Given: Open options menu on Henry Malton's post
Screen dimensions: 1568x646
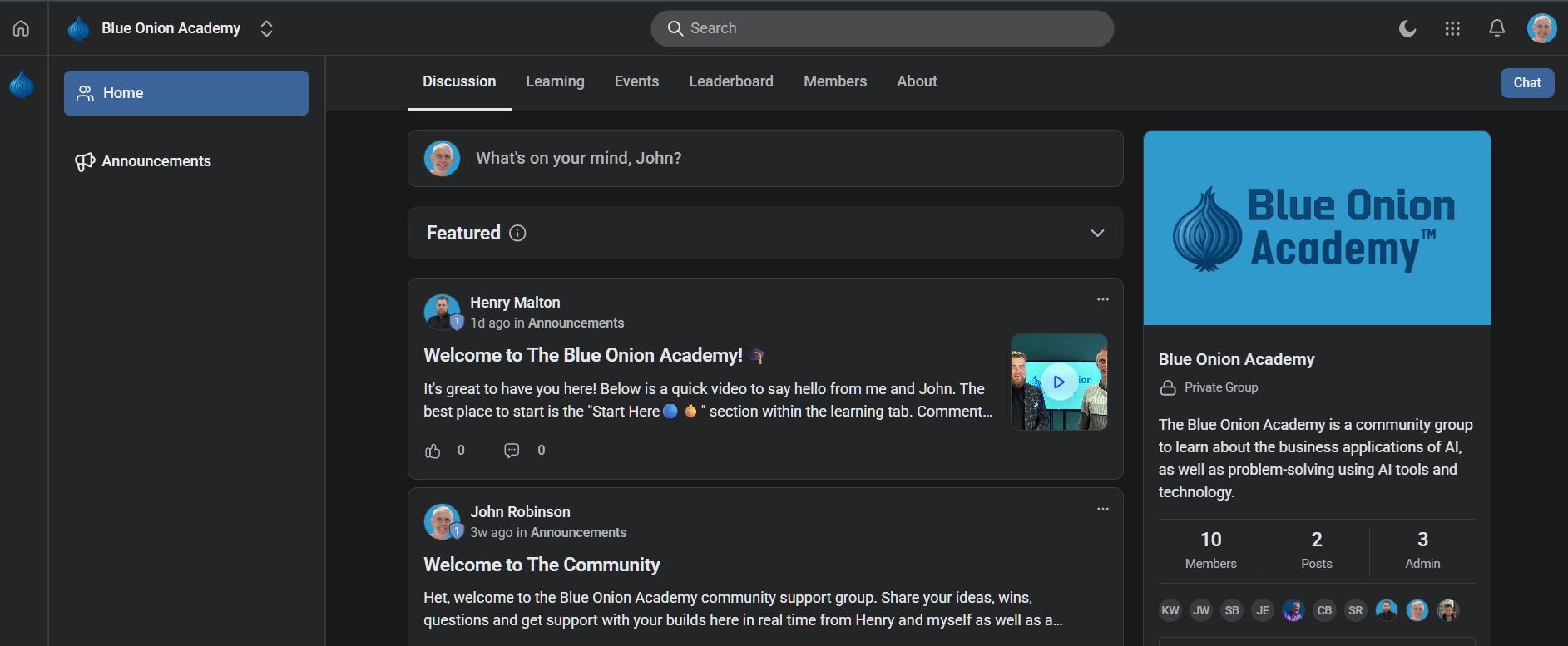Looking at the screenshot, I should (1102, 299).
